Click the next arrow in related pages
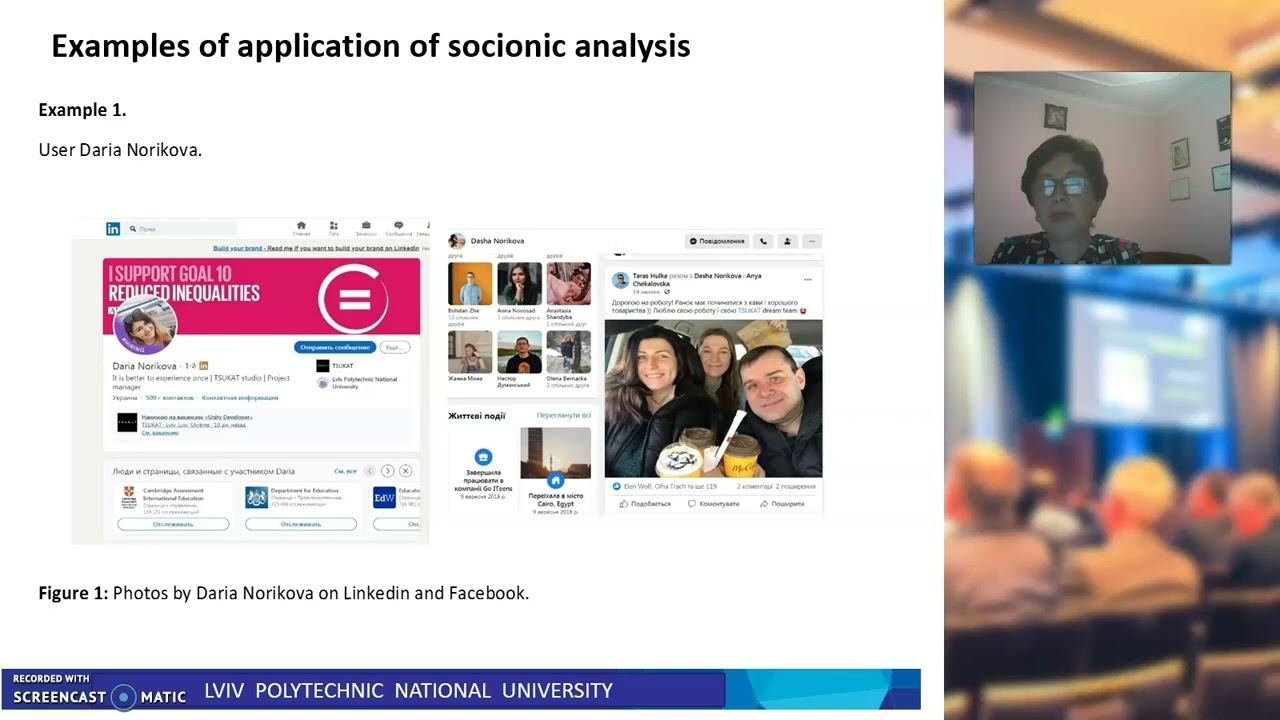Screen dimensions: 1280x720 387,471
